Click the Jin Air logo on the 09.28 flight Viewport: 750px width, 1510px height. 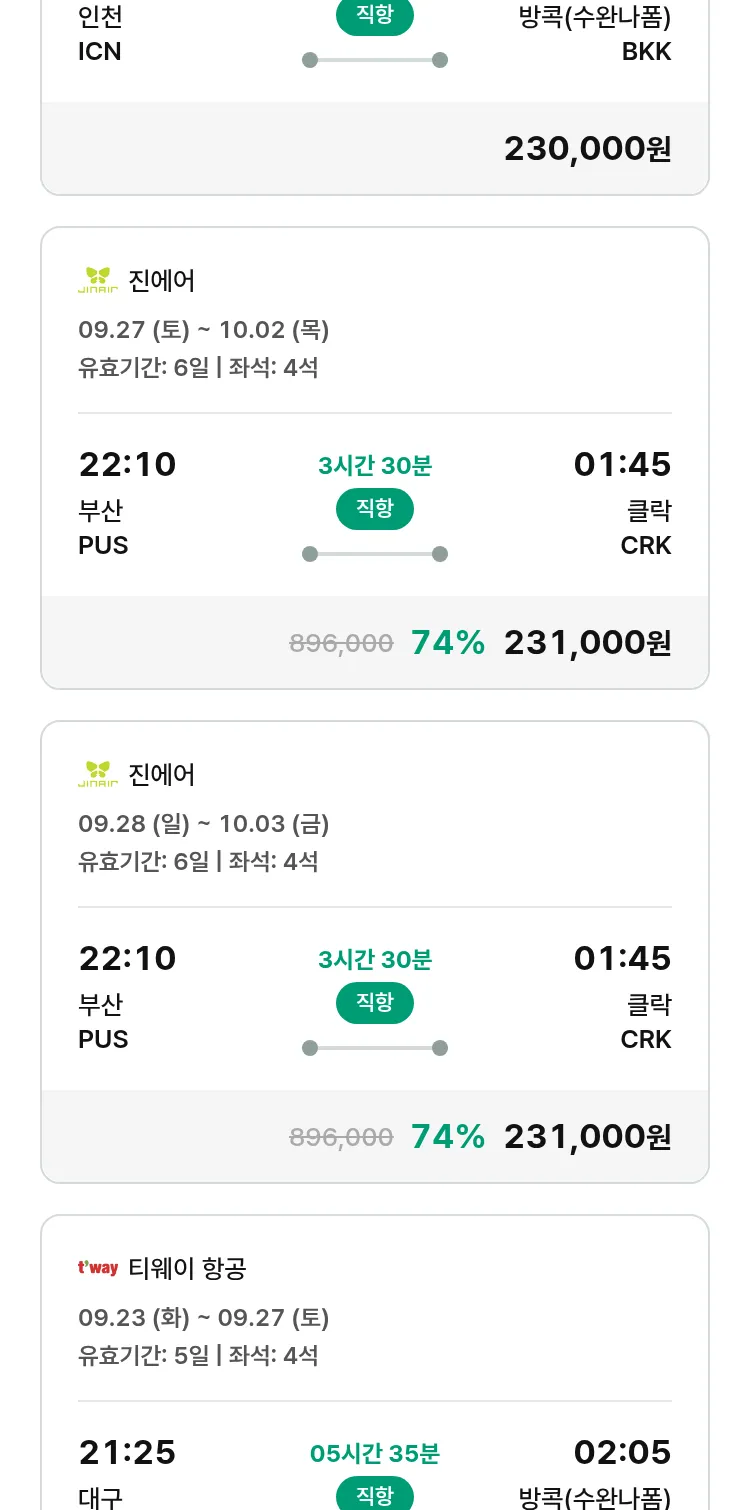pos(98,774)
